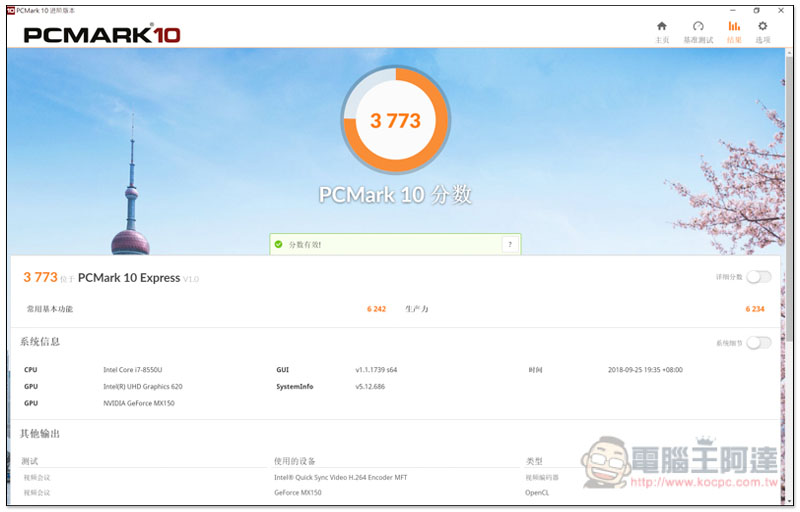Viewport: 800px width, 512px height.
Task: Click the PCMark 10 Express heading
Action: pos(129,278)
